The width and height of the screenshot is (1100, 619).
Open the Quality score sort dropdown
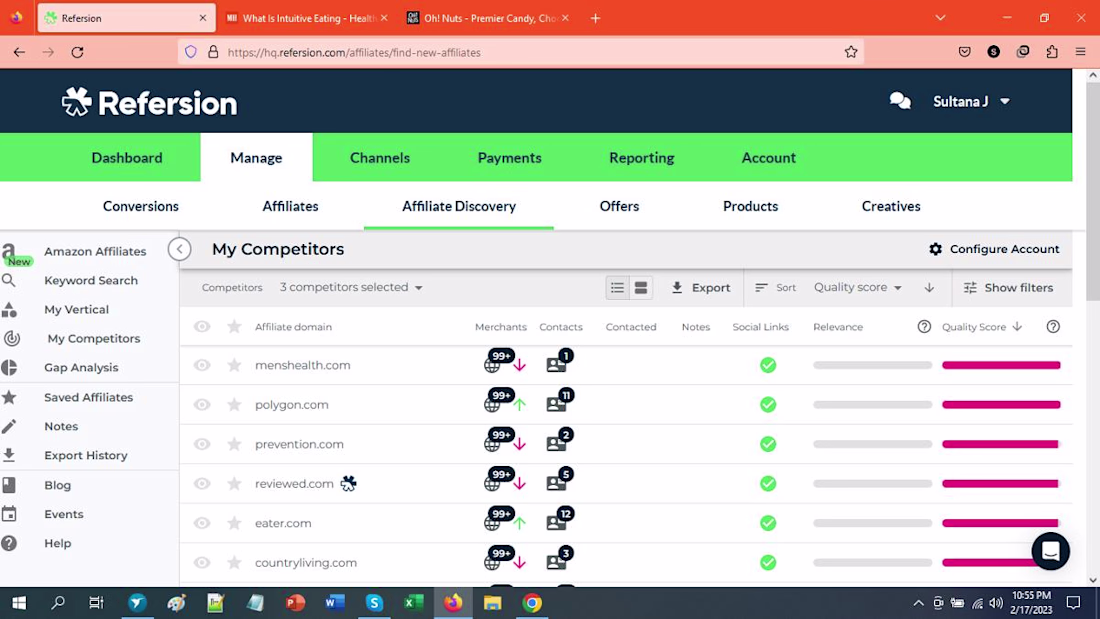pos(857,288)
